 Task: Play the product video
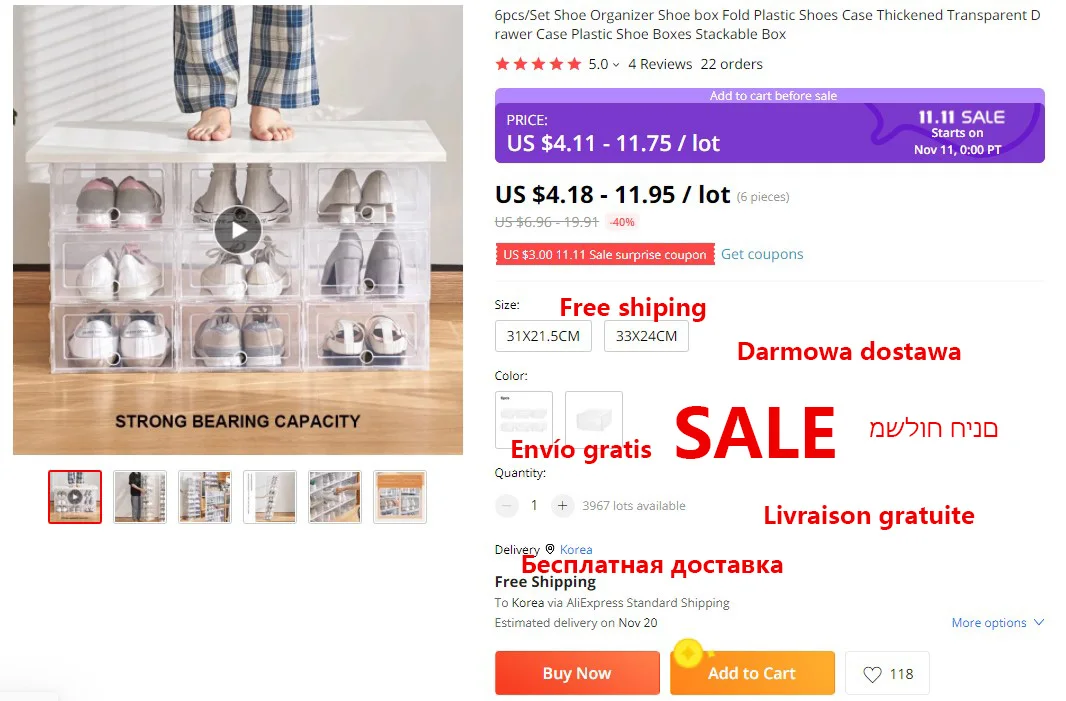coord(238,230)
